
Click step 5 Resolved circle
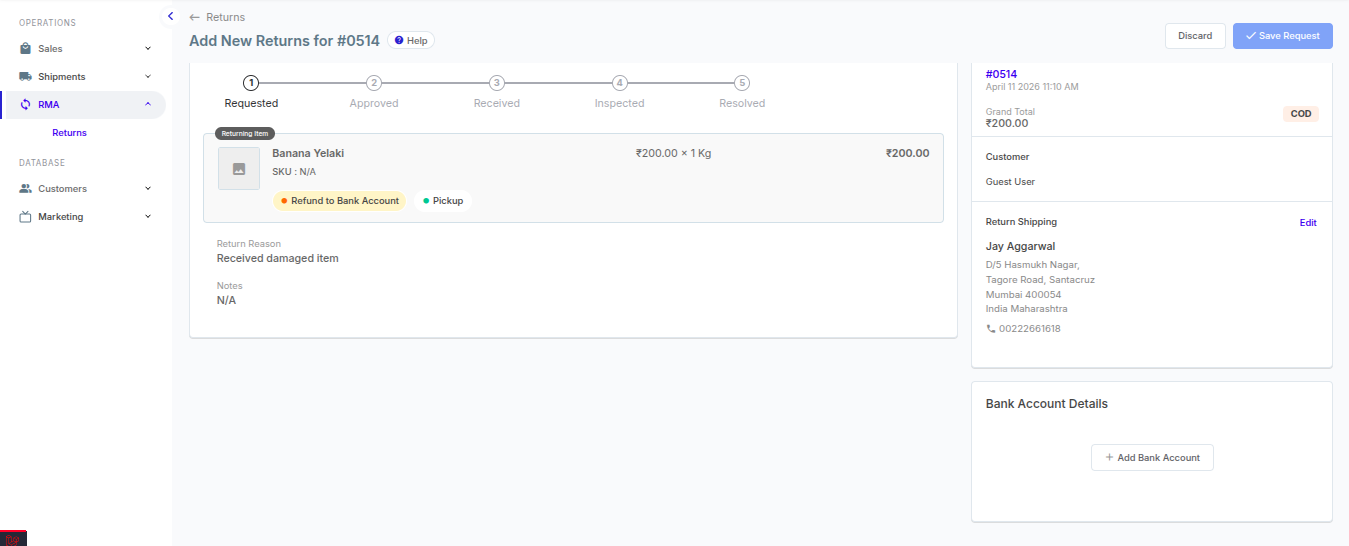[742, 83]
